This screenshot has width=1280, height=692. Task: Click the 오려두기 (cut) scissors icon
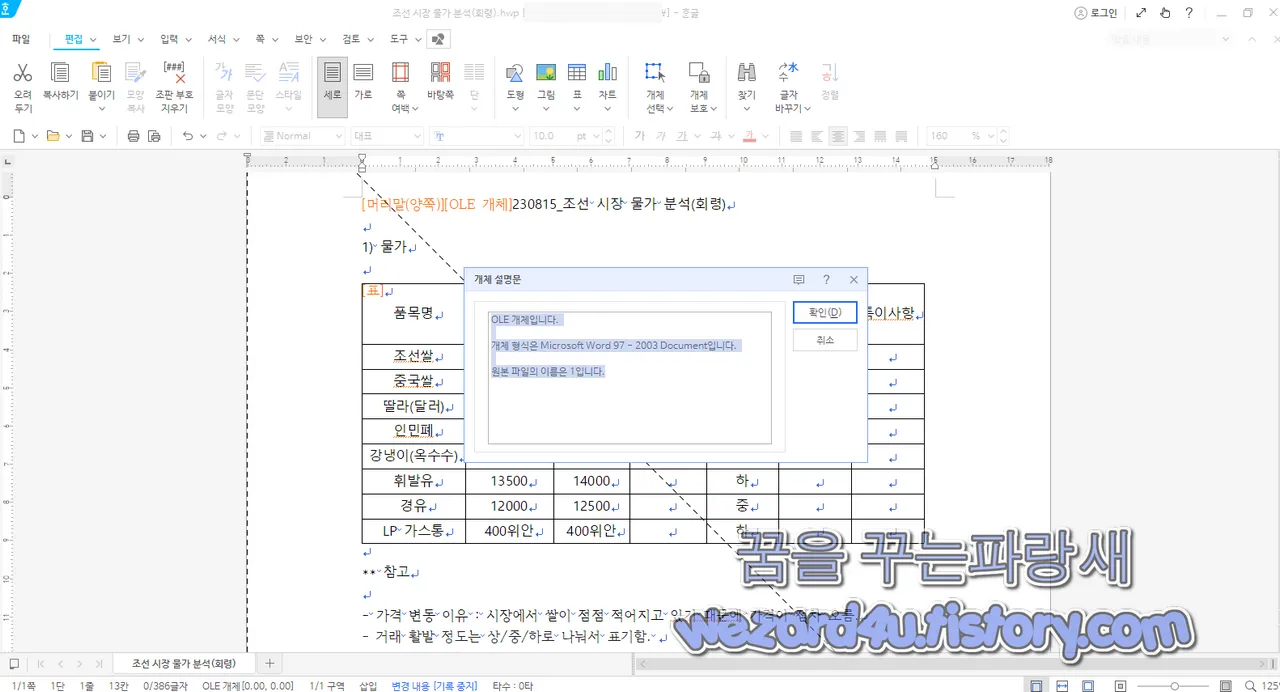(x=22, y=73)
